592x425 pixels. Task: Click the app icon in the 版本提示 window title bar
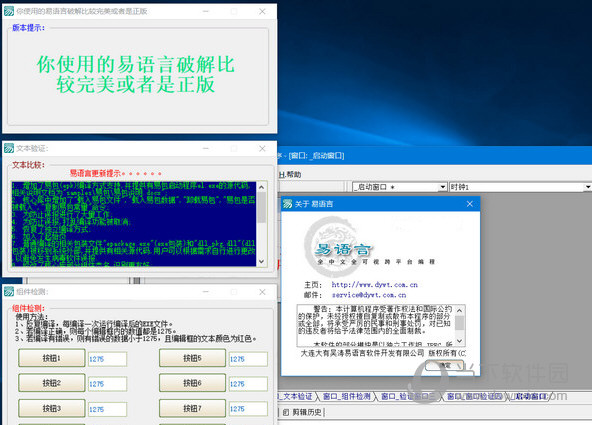coord(9,11)
